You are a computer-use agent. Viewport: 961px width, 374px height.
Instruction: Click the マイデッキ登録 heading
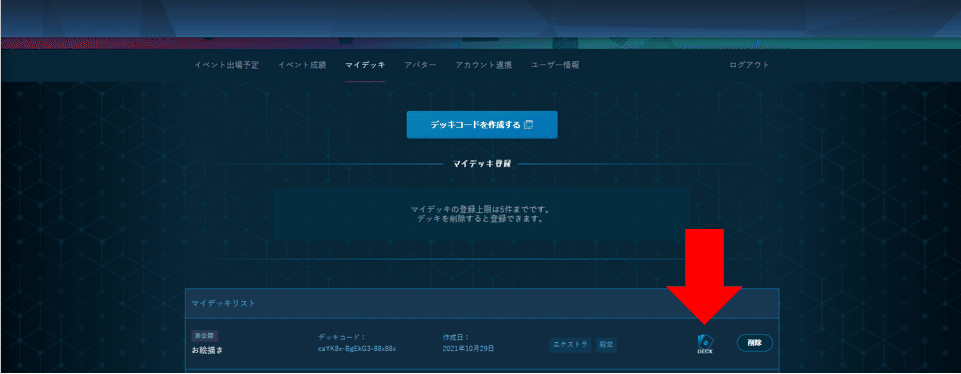point(482,164)
